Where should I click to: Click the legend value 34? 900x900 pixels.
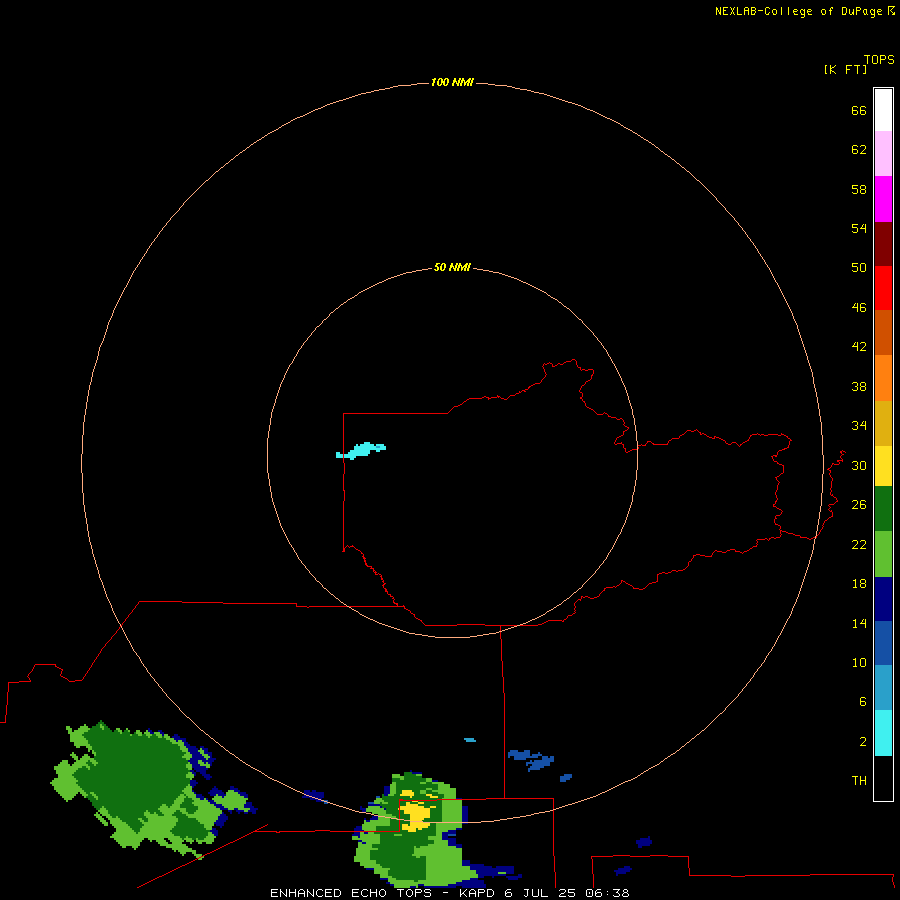tap(859, 425)
